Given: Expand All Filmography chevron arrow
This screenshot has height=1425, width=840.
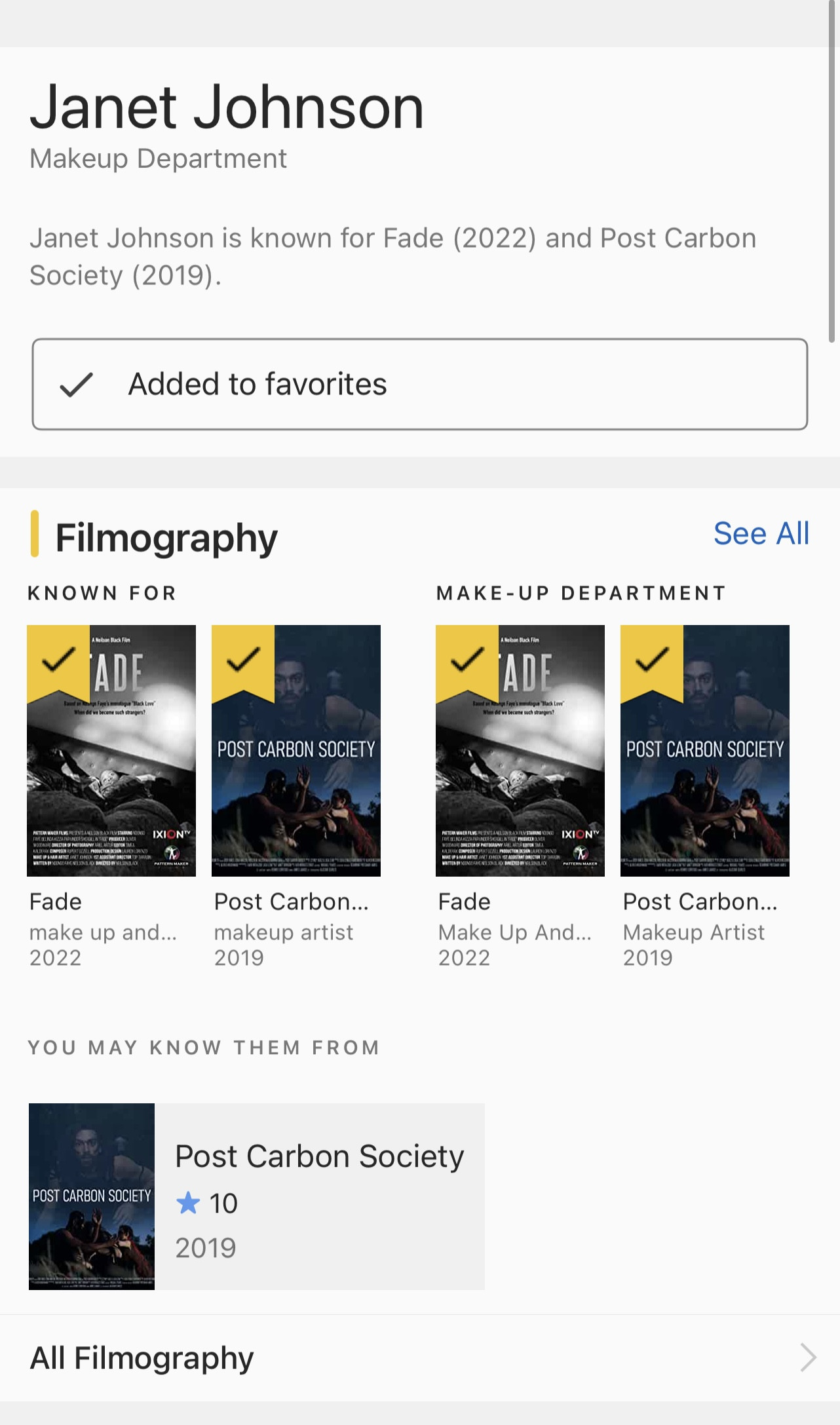Looking at the screenshot, I should click(808, 1358).
